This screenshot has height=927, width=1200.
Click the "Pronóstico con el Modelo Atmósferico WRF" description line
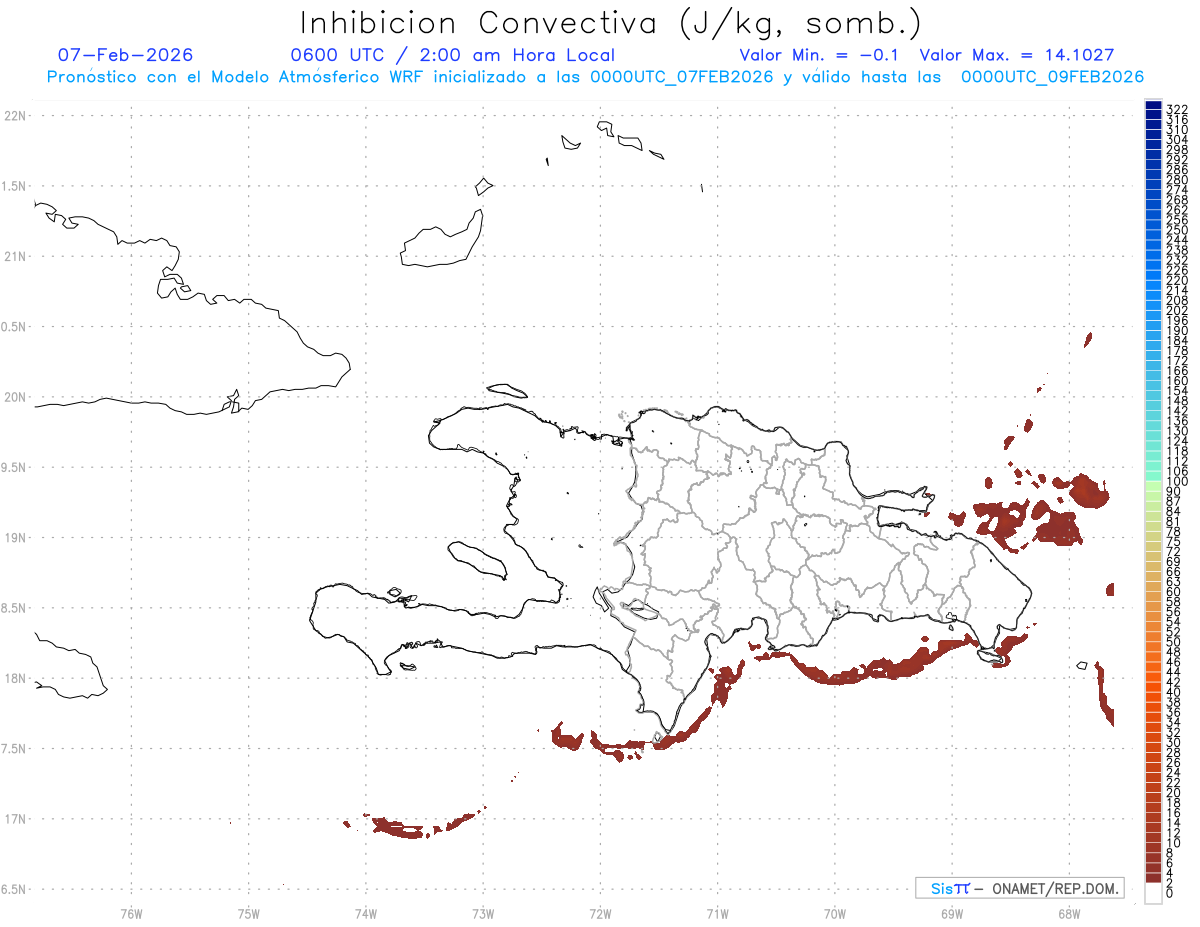pyautogui.click(x=596, y=77)
